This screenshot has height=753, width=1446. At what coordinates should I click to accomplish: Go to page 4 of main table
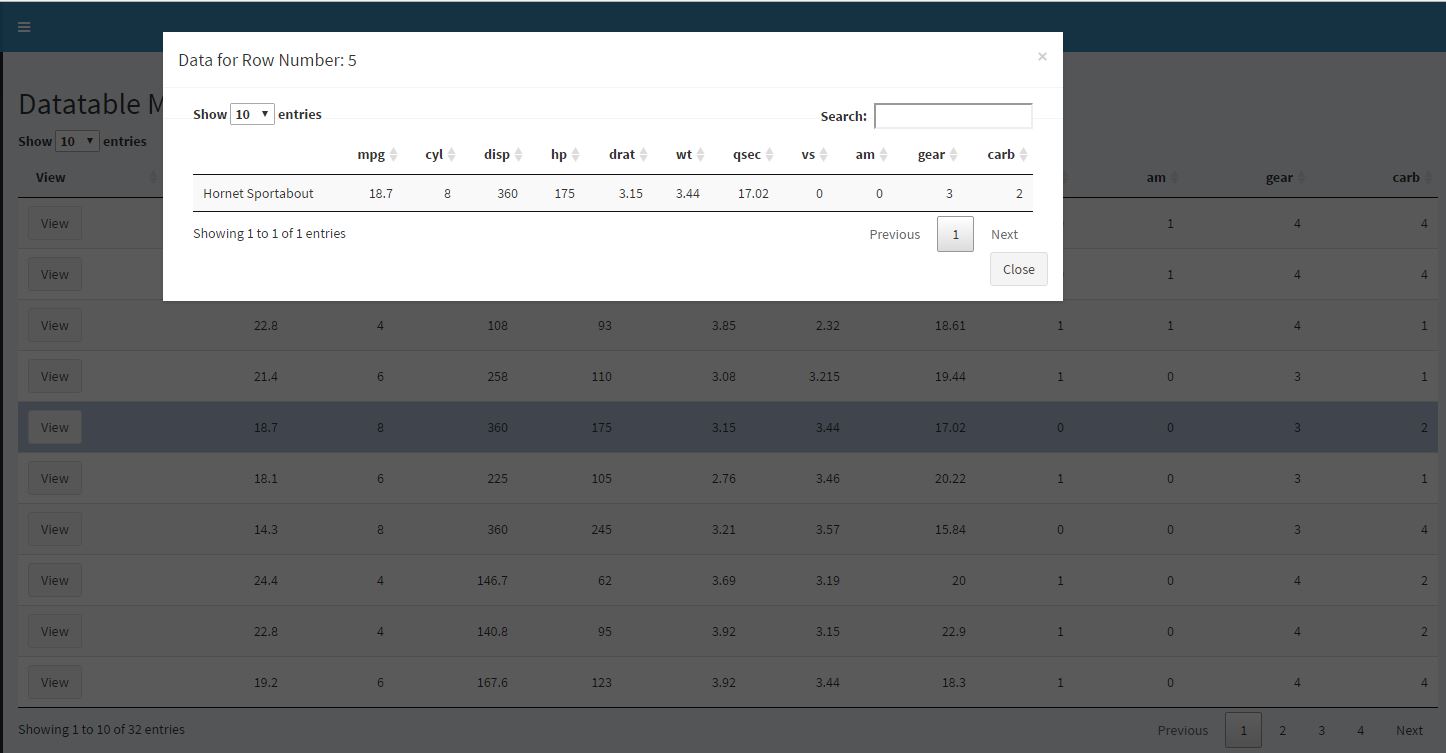point(1360,730)
